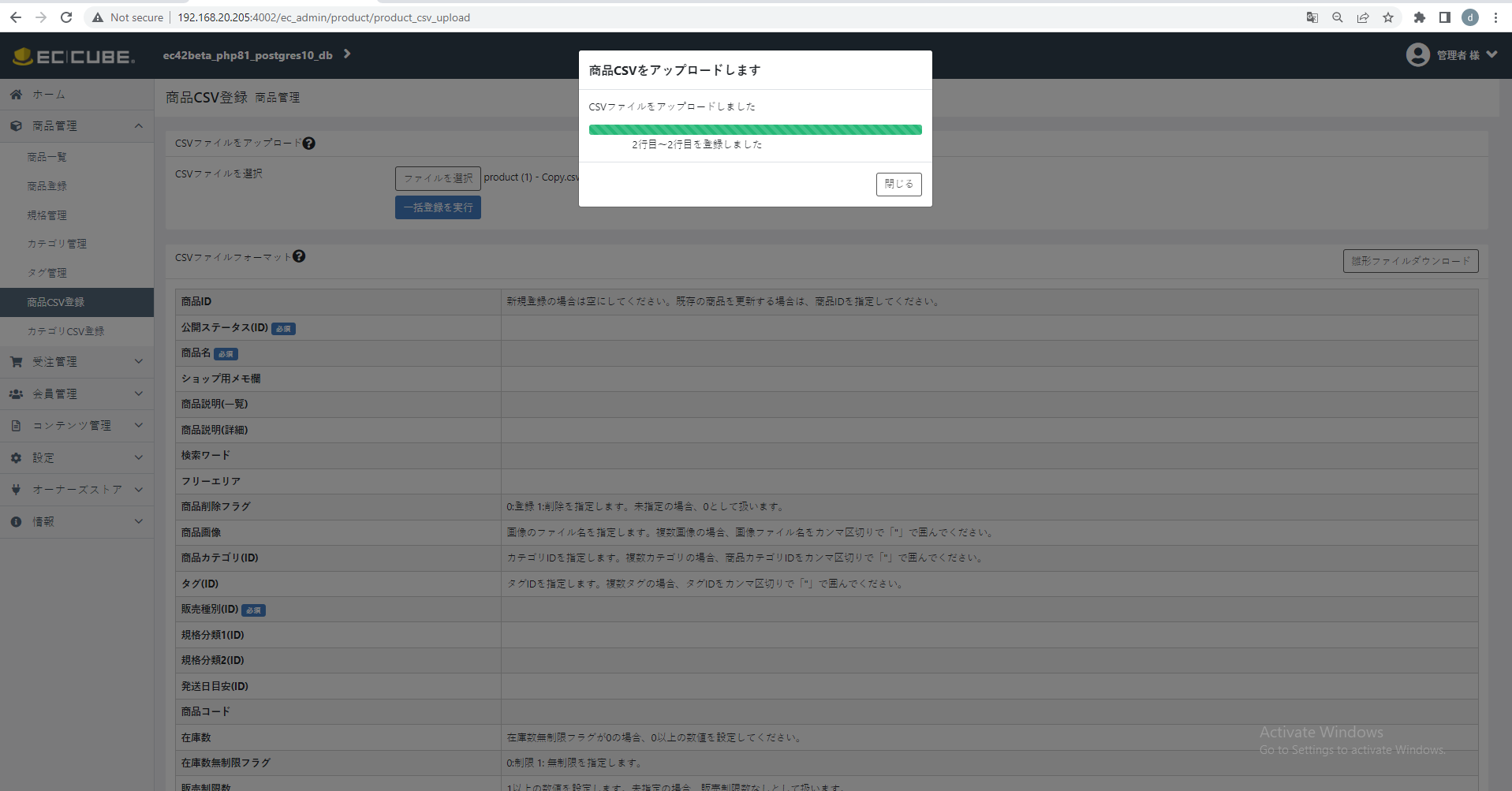Open 商品一覧 from the sidebar menu
The image size is (1512, 791).
[x=47, y=156]
